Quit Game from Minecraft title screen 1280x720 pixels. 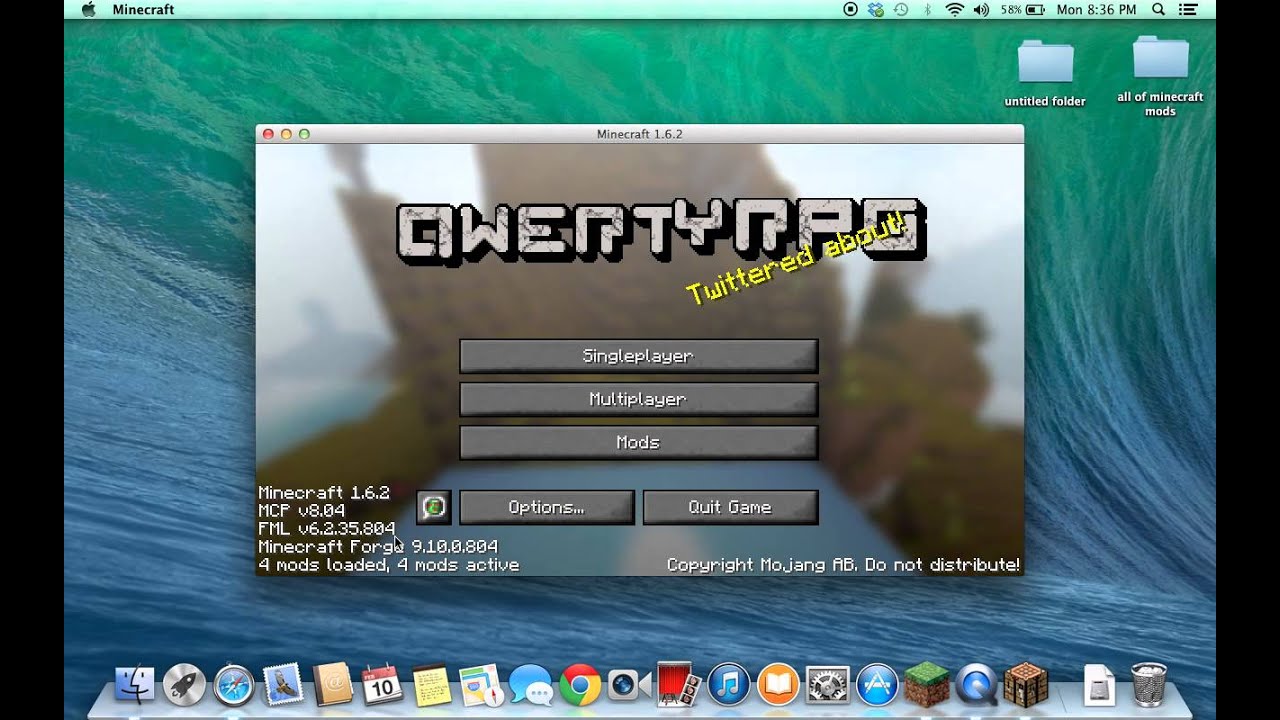tap(730, 507)
